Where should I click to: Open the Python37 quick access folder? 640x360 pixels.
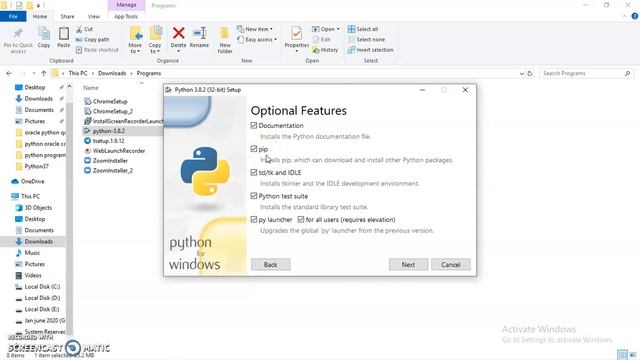[x=32, y=166]
